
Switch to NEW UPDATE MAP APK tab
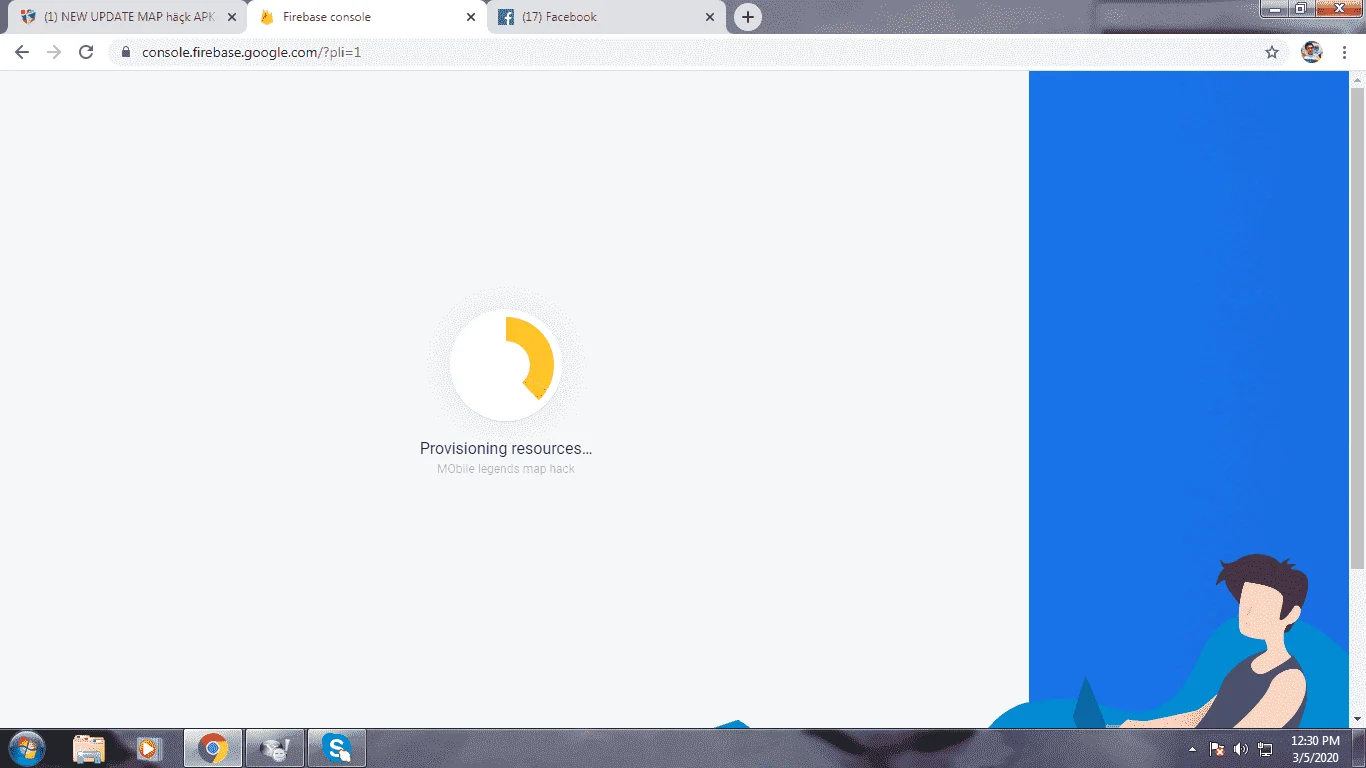[x=126, y=17]
